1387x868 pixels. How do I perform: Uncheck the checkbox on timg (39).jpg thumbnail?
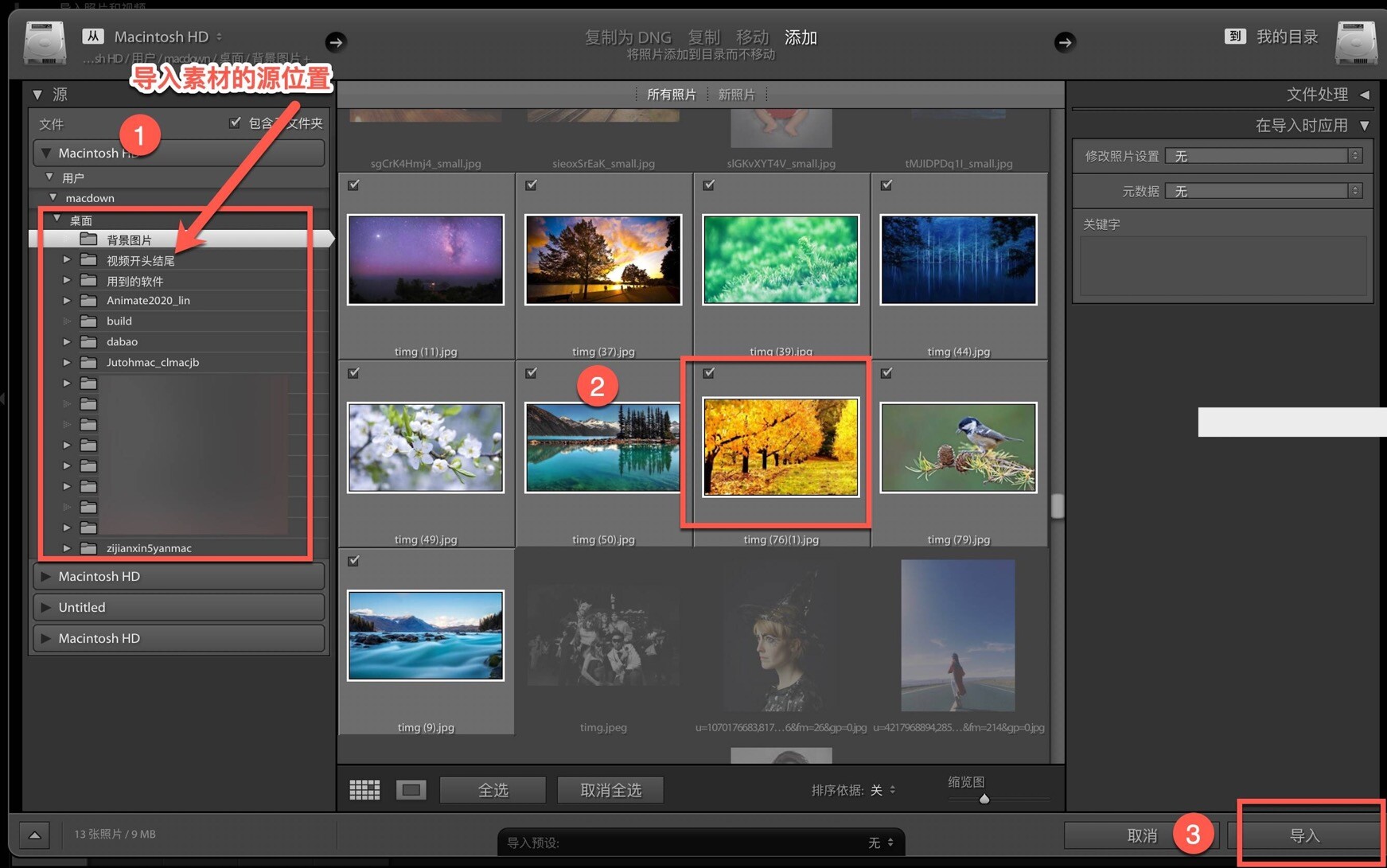pos(708,185)
